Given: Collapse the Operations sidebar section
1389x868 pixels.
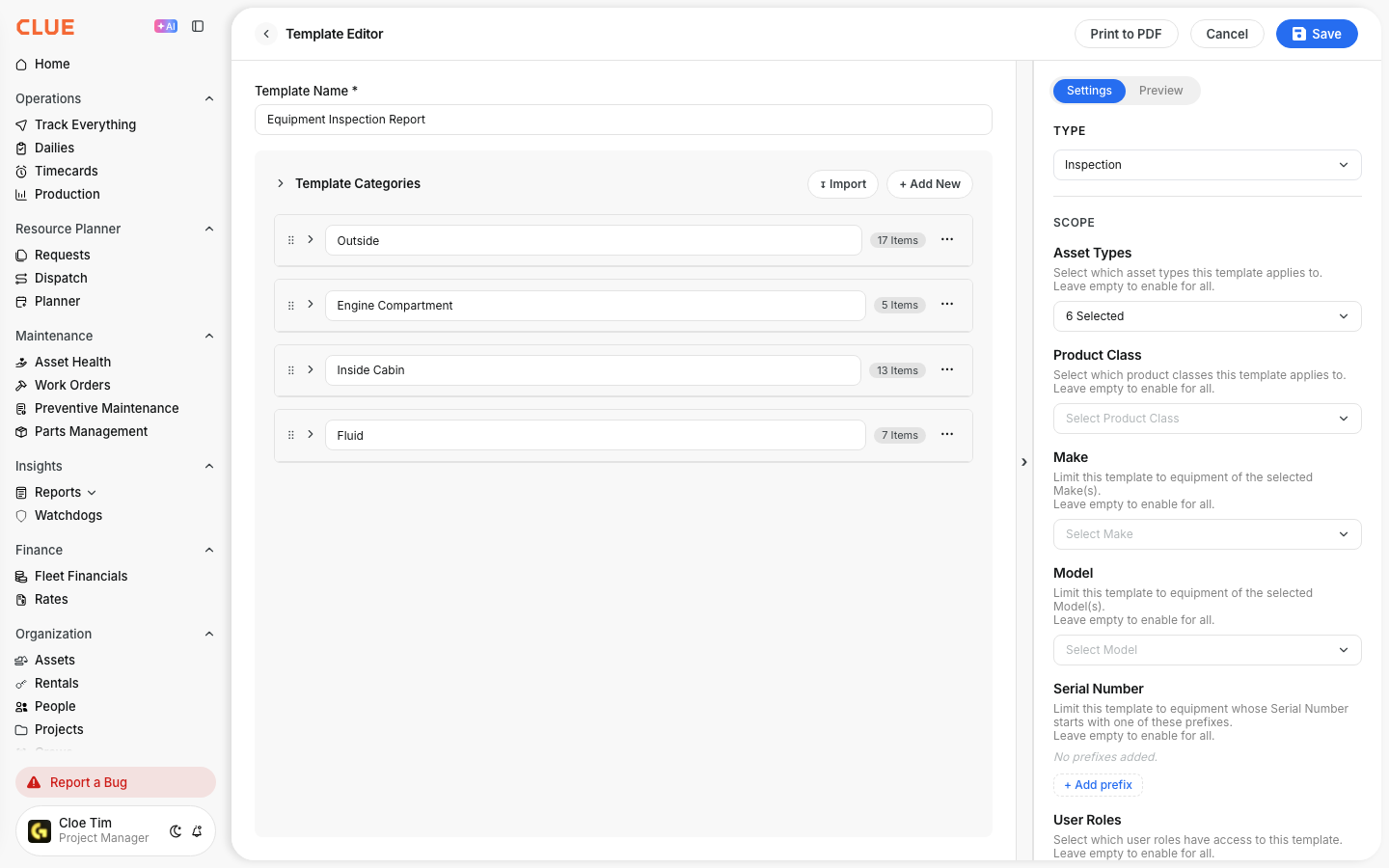Looking at the screenshot, I should (209, 98).
